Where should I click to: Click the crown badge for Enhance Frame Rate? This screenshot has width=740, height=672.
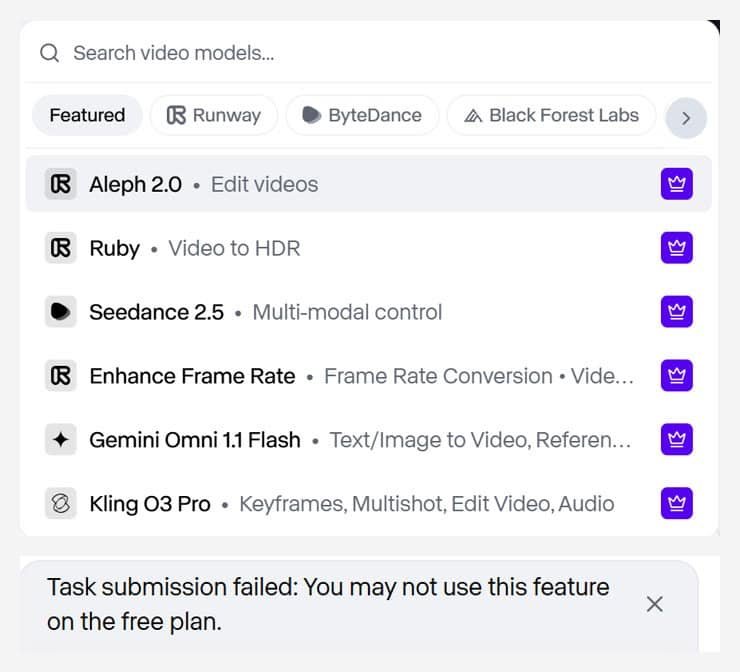(677, 376)
